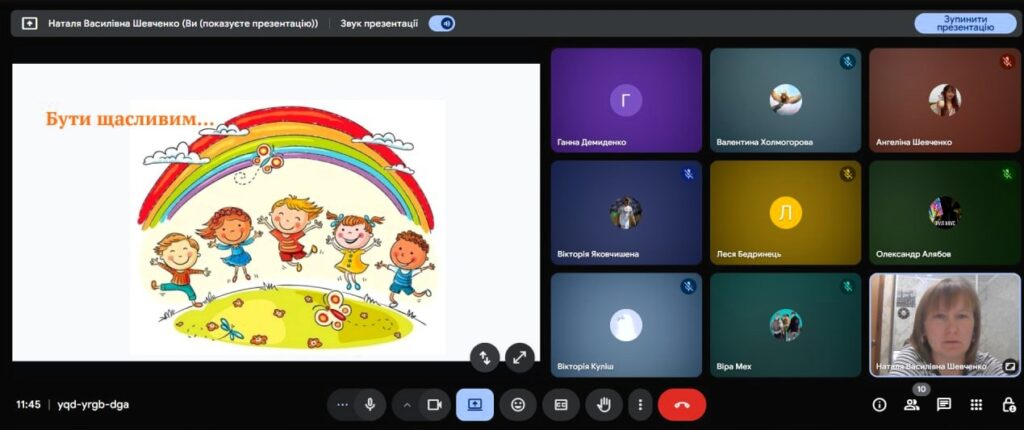Click Зупинити презентацію button
1024x430 pixels.
964,23
